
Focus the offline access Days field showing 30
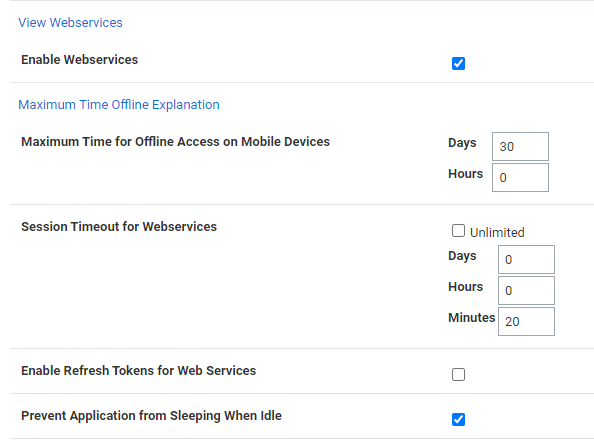coord(520,146)
